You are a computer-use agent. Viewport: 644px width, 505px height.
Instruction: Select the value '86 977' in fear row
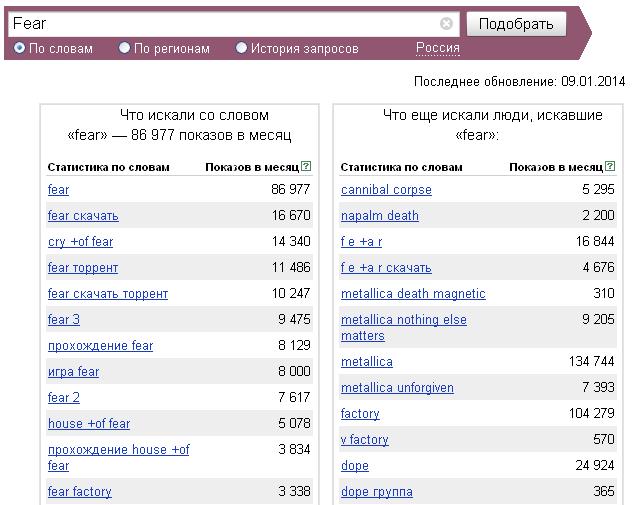coord(290,189)
